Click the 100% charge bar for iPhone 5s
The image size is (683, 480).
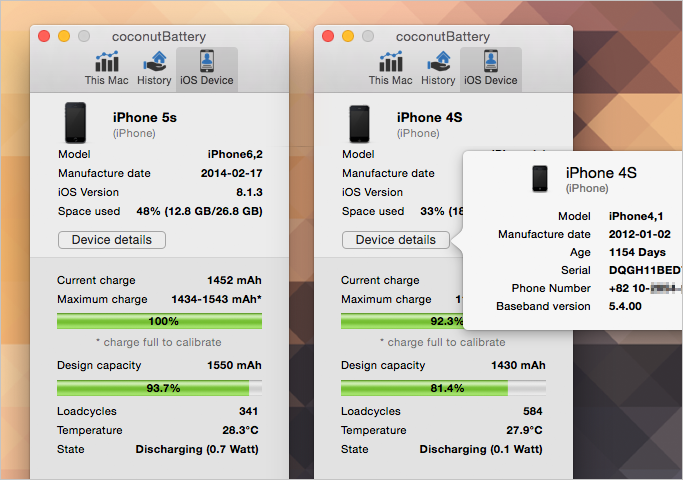click(159, 321)
